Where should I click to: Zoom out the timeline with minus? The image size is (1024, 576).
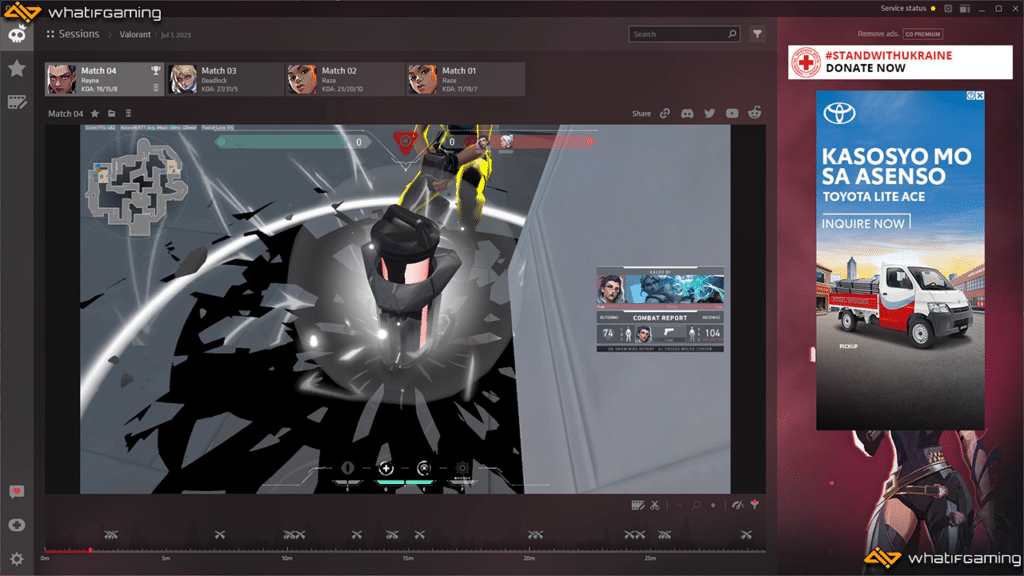coord(679,505)
